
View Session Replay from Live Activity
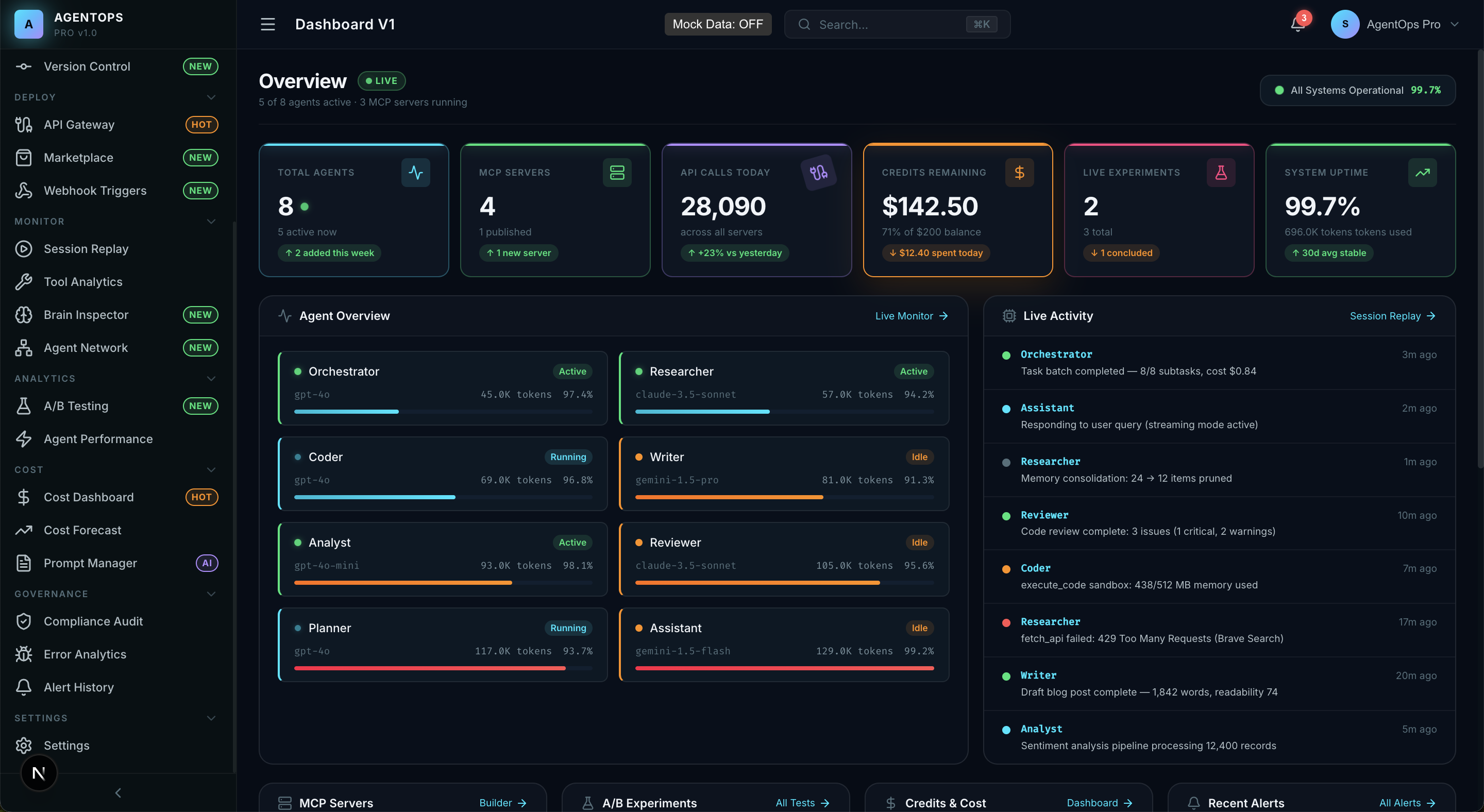click(1392, 316)
